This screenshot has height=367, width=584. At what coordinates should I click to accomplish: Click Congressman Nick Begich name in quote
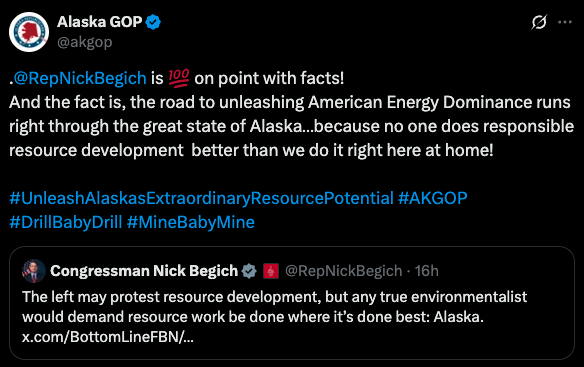pyautogui.click(x=144, y=271)
